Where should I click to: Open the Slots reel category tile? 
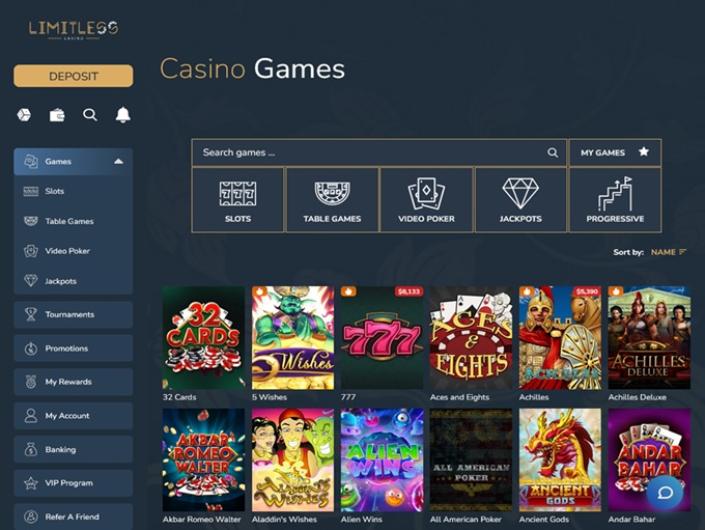click(237, 200)
